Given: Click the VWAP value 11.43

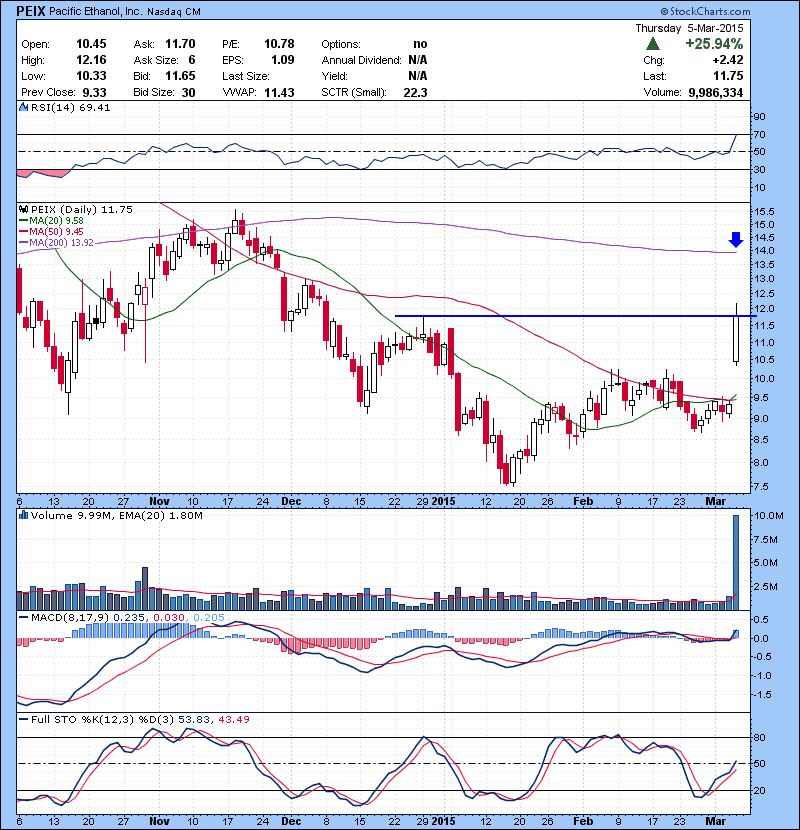Looking at the screenshot, I should pos(279,93).
